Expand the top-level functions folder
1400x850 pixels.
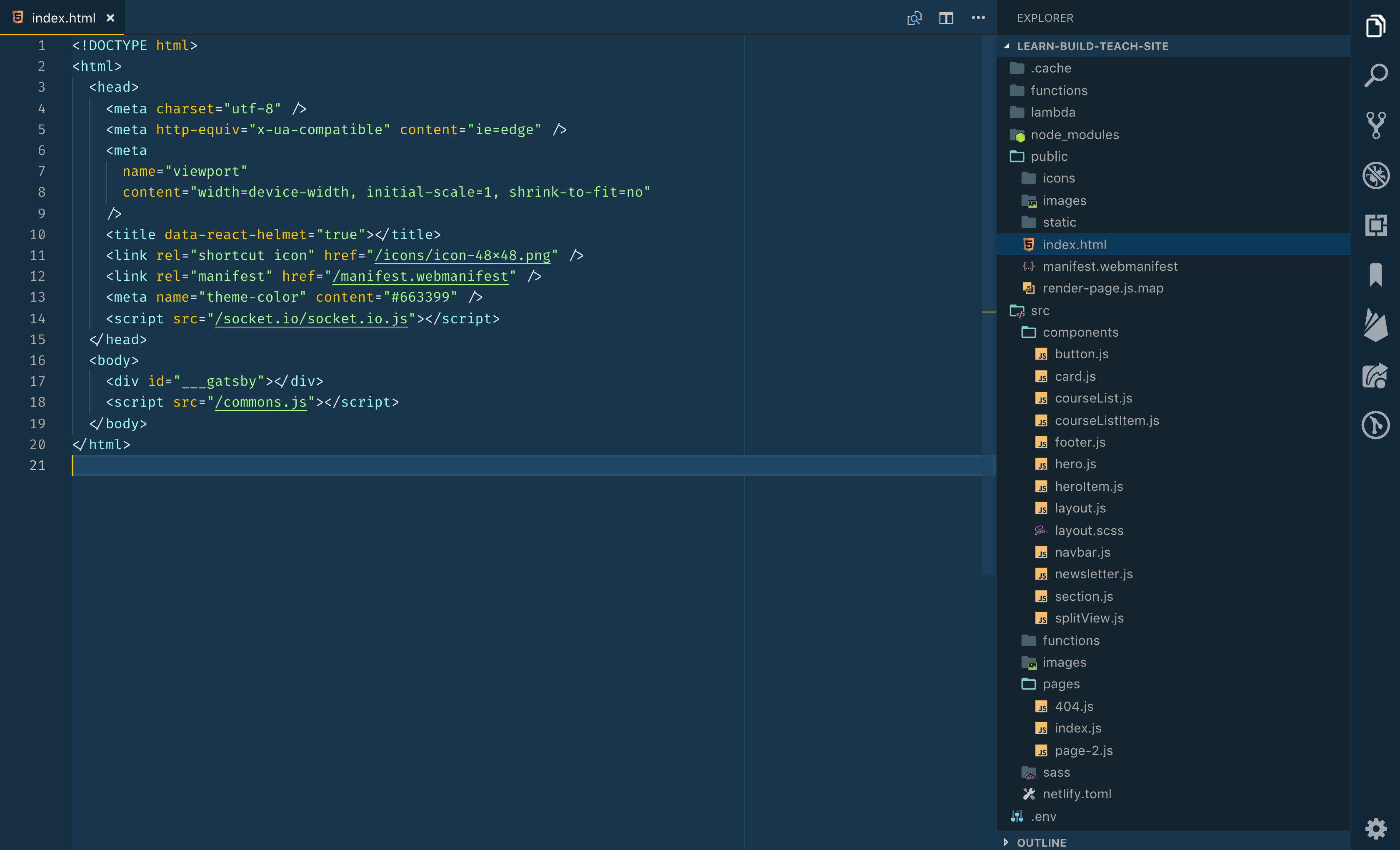tap(1173, 90)
